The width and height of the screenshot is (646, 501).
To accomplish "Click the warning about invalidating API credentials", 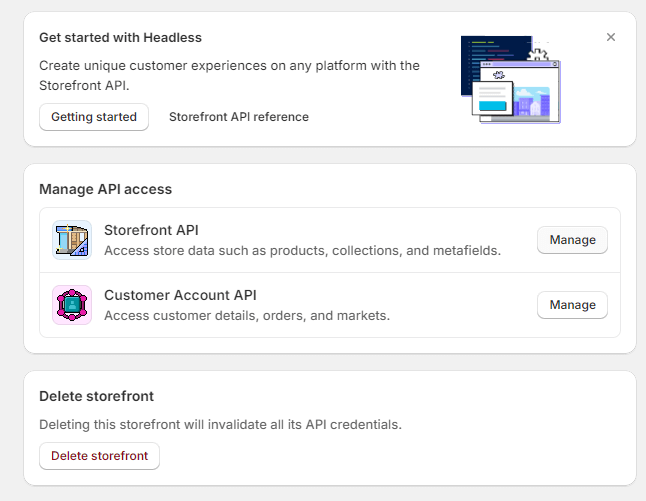I will click(x=220, y=424).
